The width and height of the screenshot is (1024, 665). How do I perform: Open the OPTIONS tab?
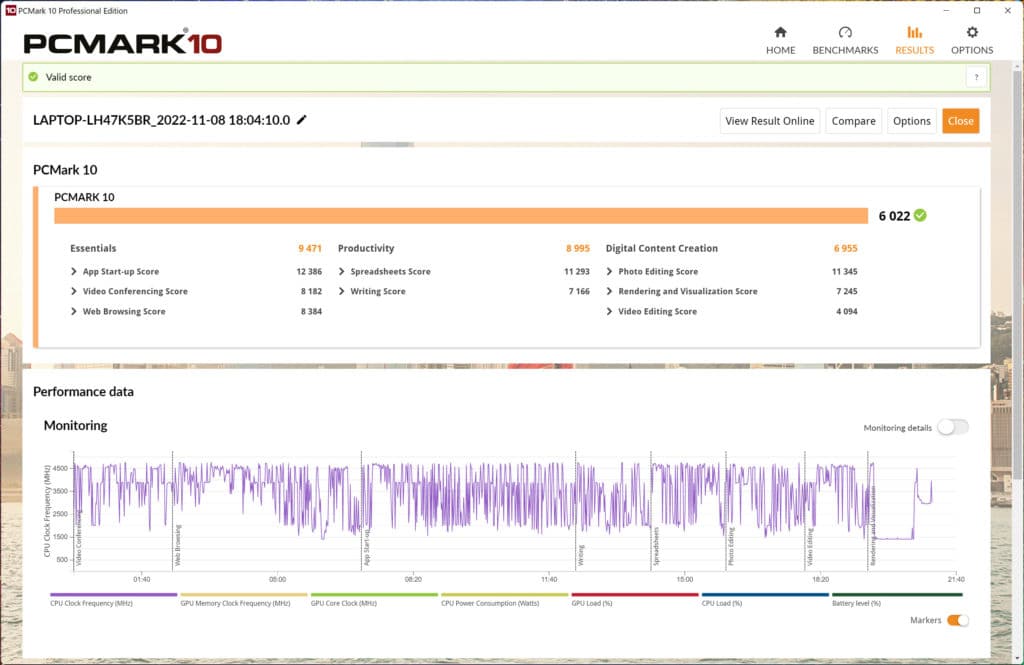pyautogui.click(x=972, y=41)
